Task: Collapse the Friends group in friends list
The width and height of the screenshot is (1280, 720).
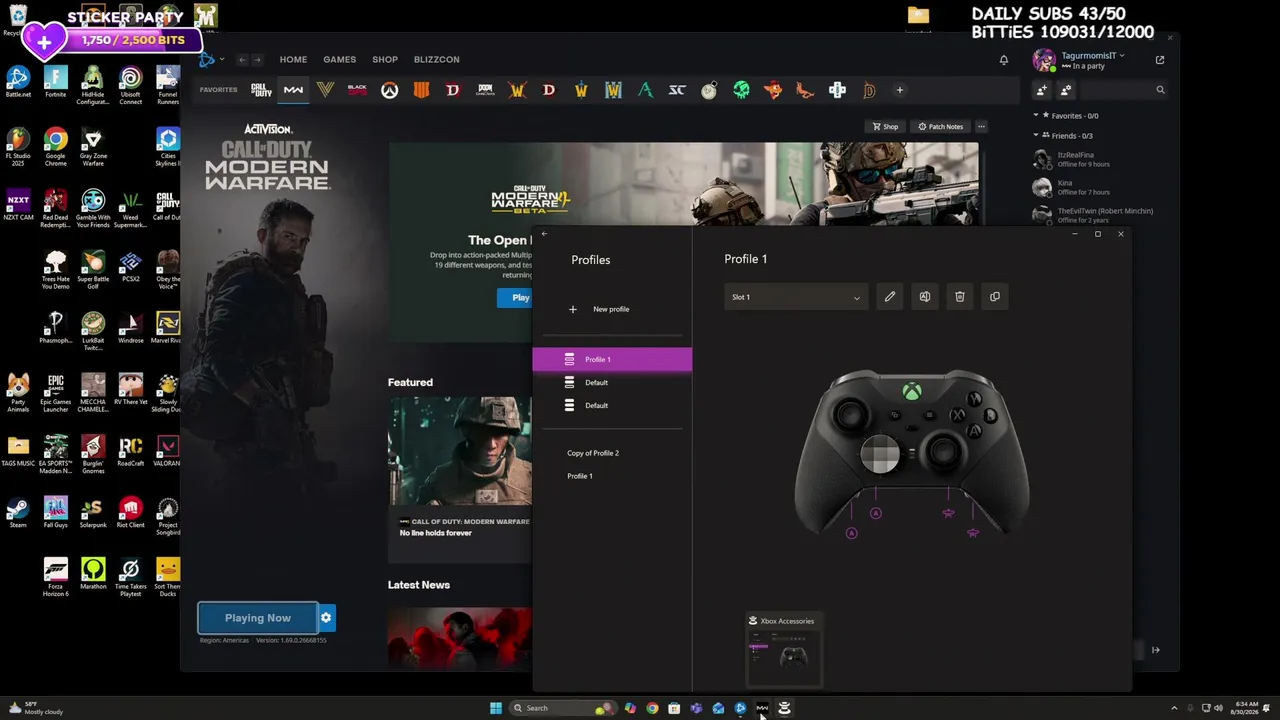Action: [1036, 135]
